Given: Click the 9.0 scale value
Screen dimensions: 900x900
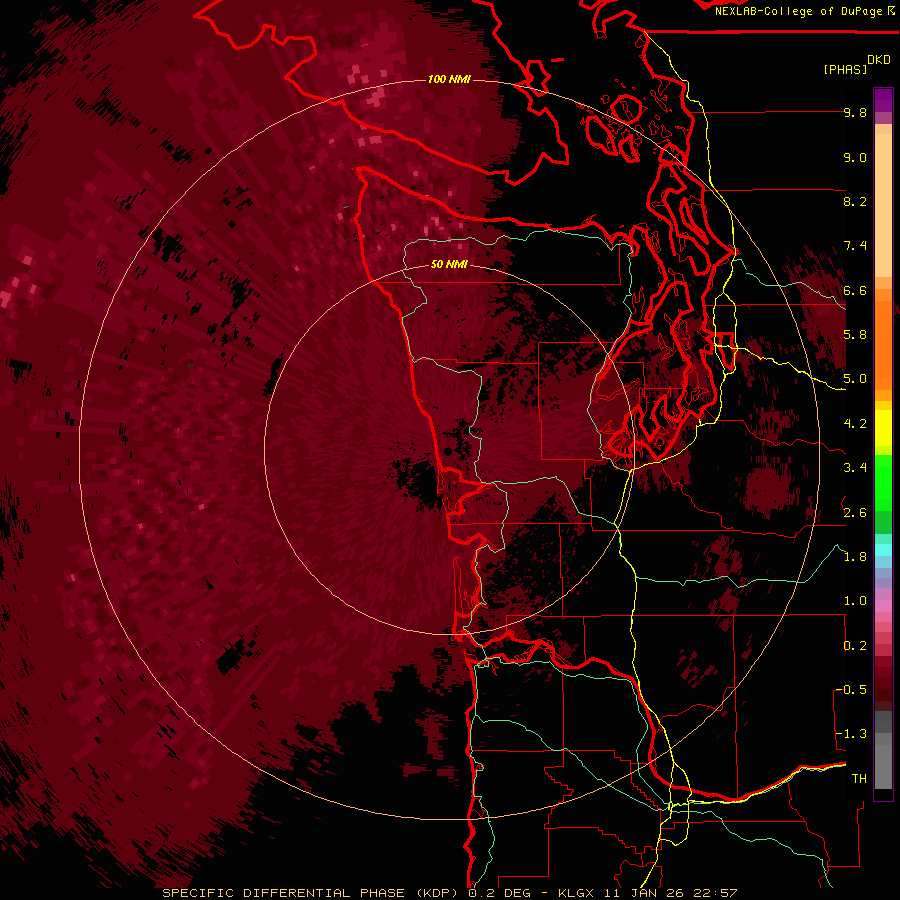Looking at the screenshot, I should [855, 157].
